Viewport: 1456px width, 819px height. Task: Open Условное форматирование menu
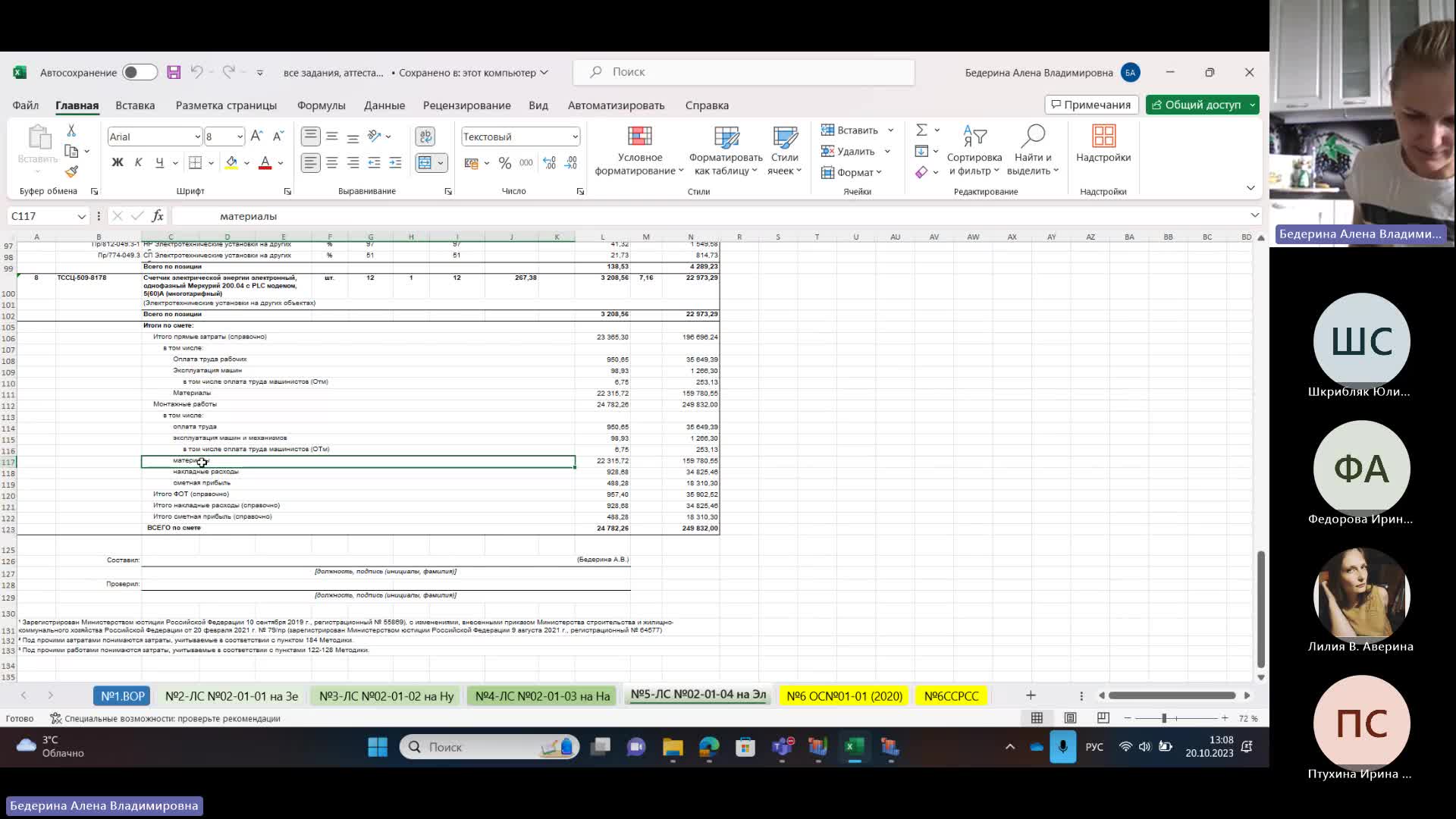click(639, 151)
